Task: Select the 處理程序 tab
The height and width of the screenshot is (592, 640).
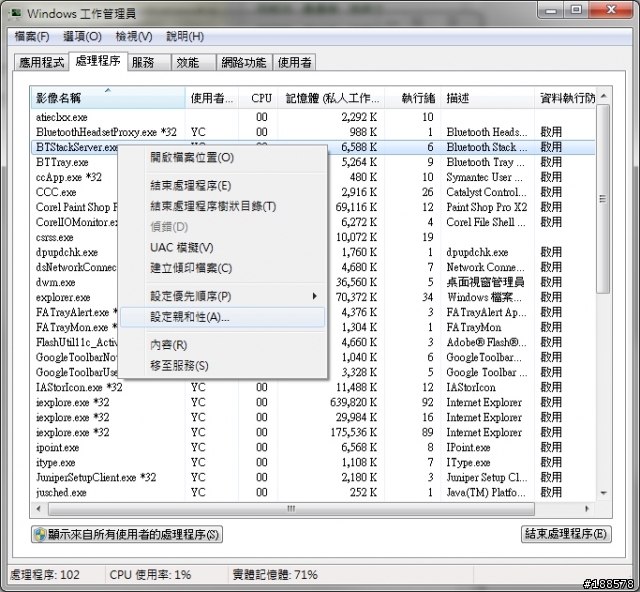Action: click(98, 61)
